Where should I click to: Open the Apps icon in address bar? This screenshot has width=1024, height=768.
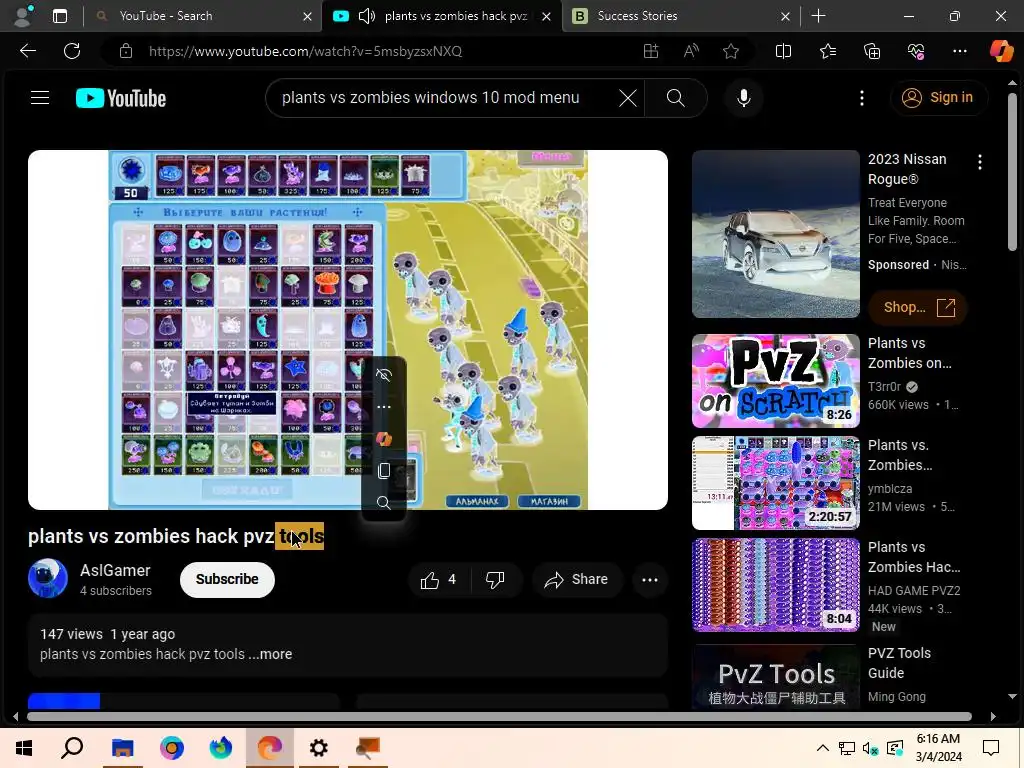tap(650, 51)
